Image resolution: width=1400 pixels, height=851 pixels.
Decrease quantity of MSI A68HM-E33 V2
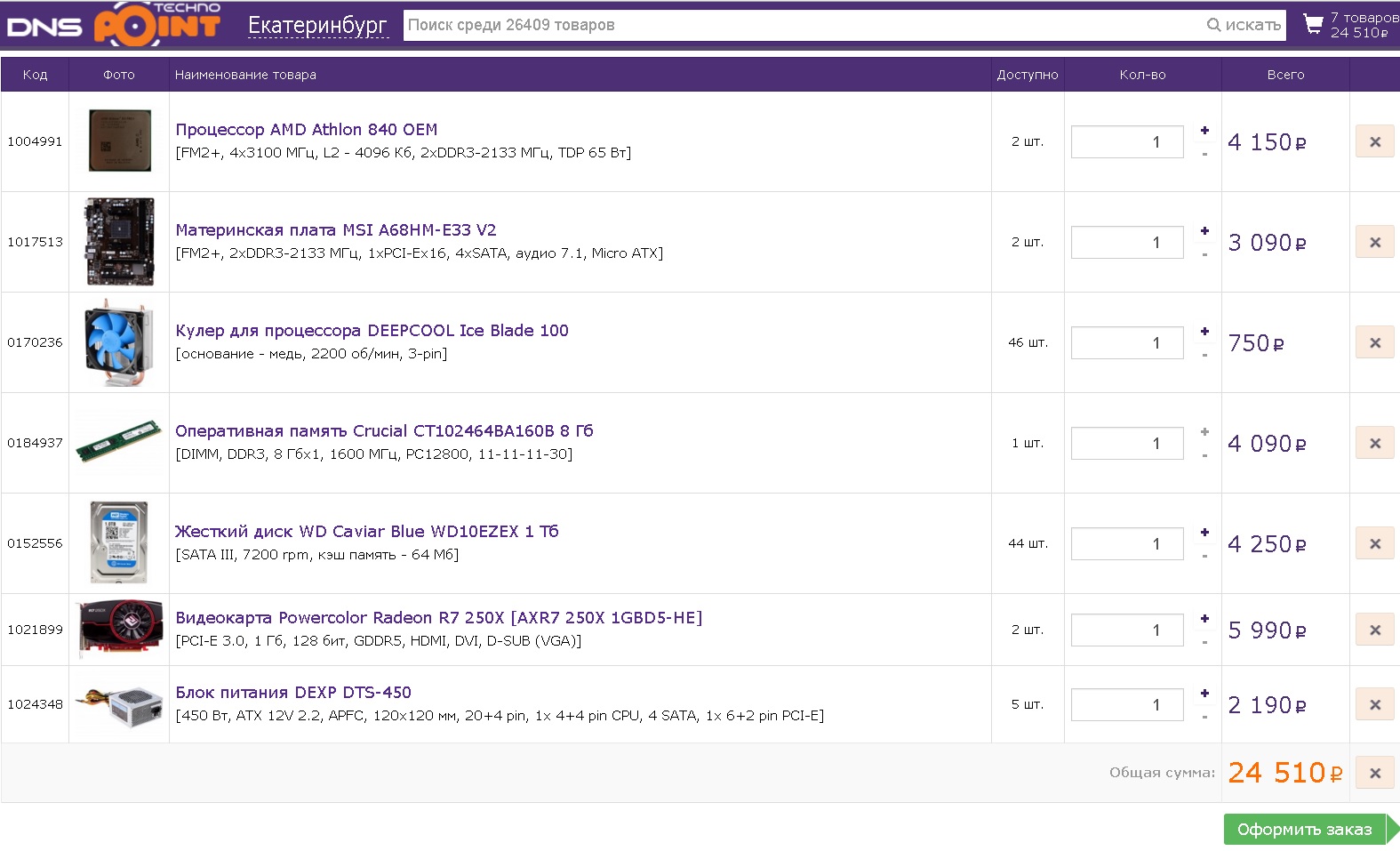click(1204, 254)
